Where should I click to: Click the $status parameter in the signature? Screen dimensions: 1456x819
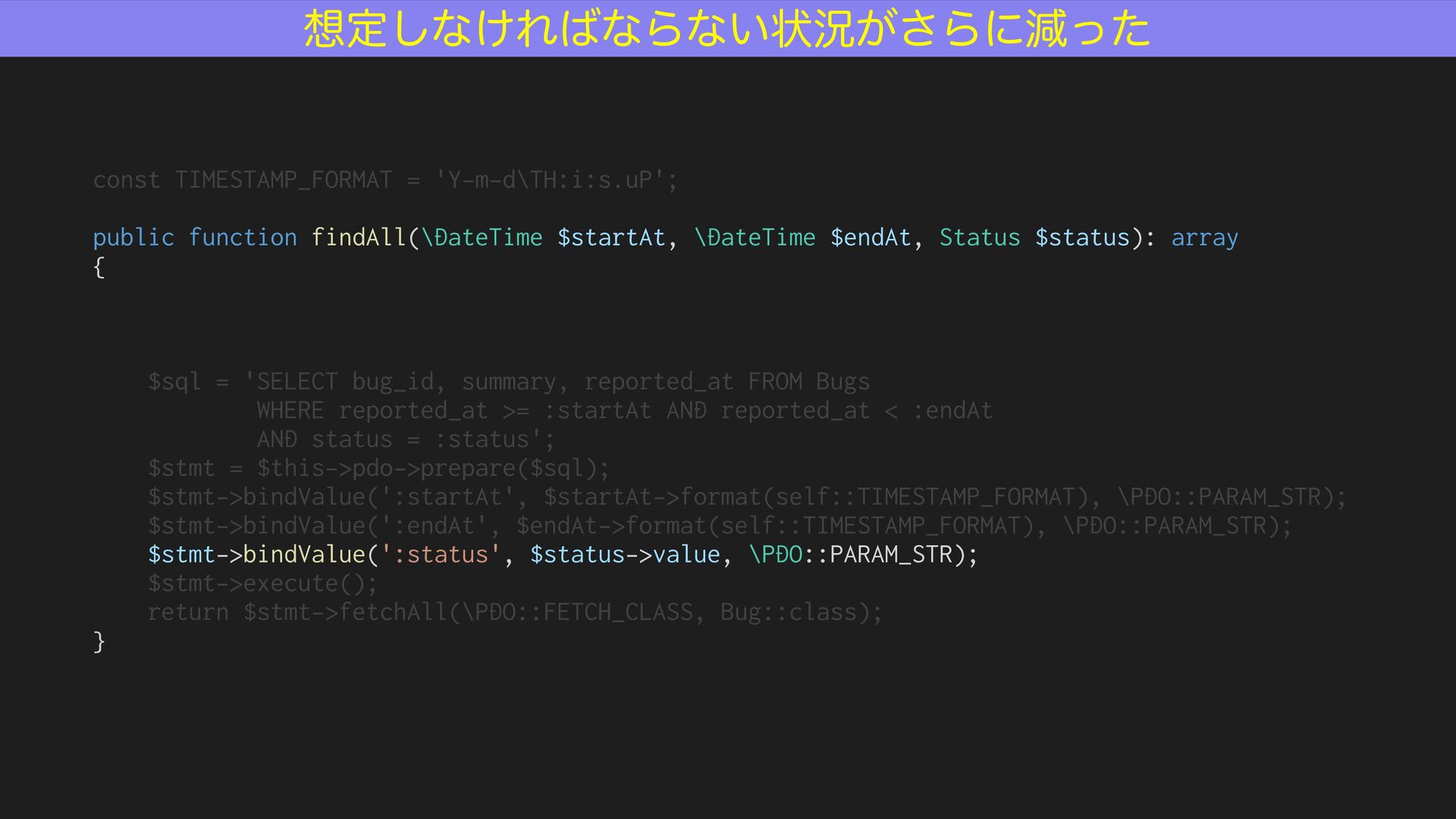[x=1082, y=238]
